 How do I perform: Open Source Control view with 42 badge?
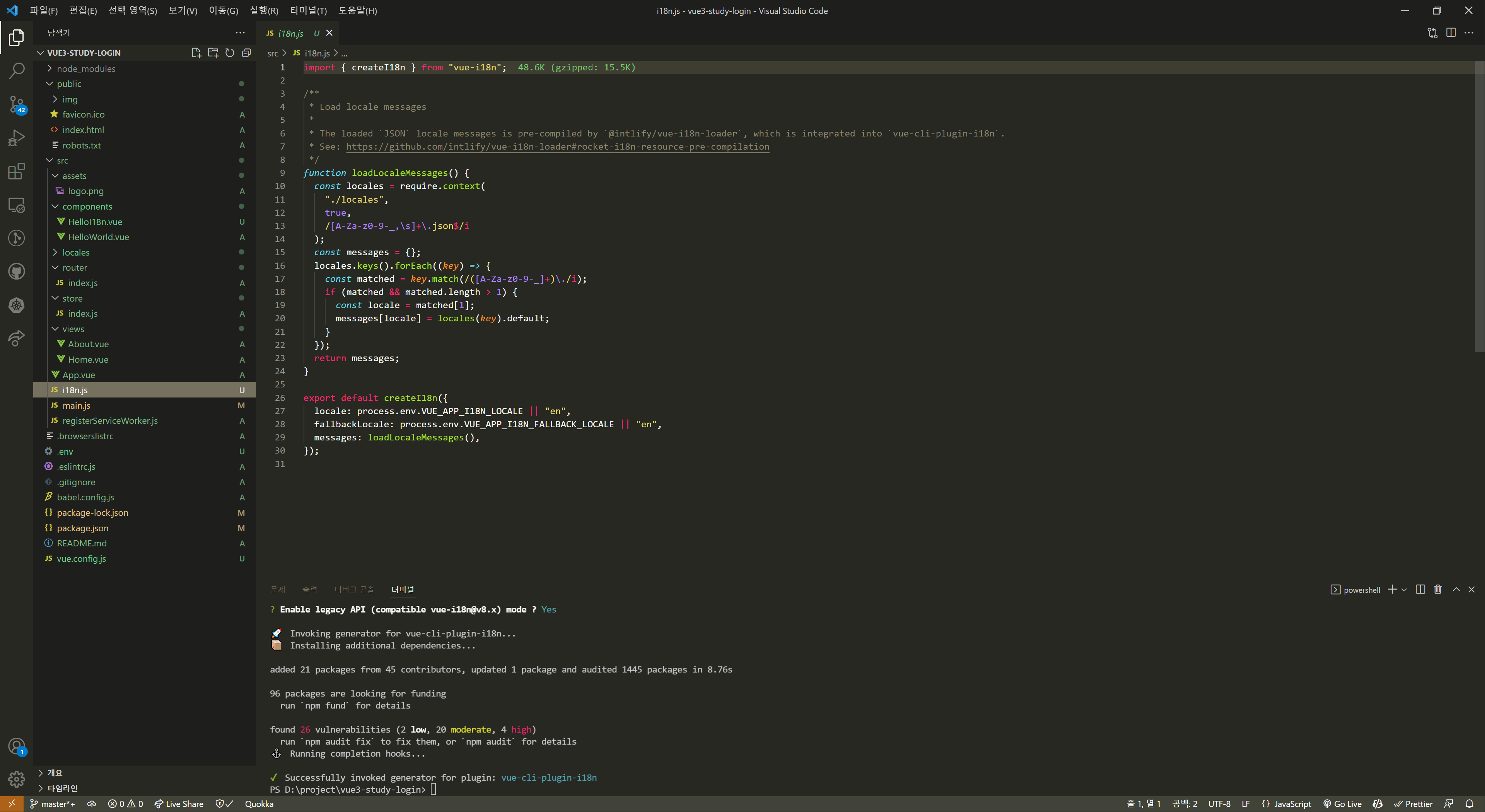coord(17,104)
